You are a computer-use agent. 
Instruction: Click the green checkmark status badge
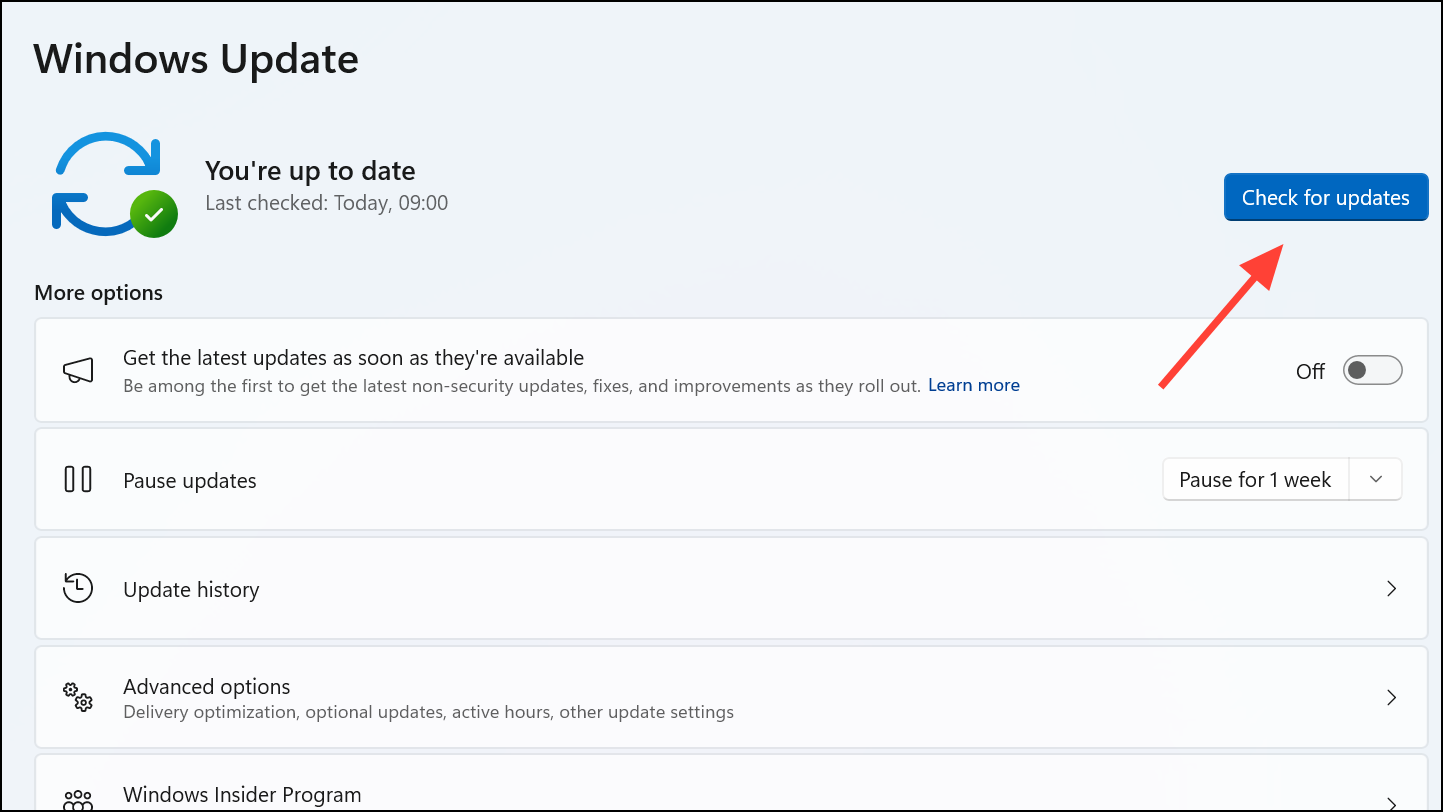[154, 214]
